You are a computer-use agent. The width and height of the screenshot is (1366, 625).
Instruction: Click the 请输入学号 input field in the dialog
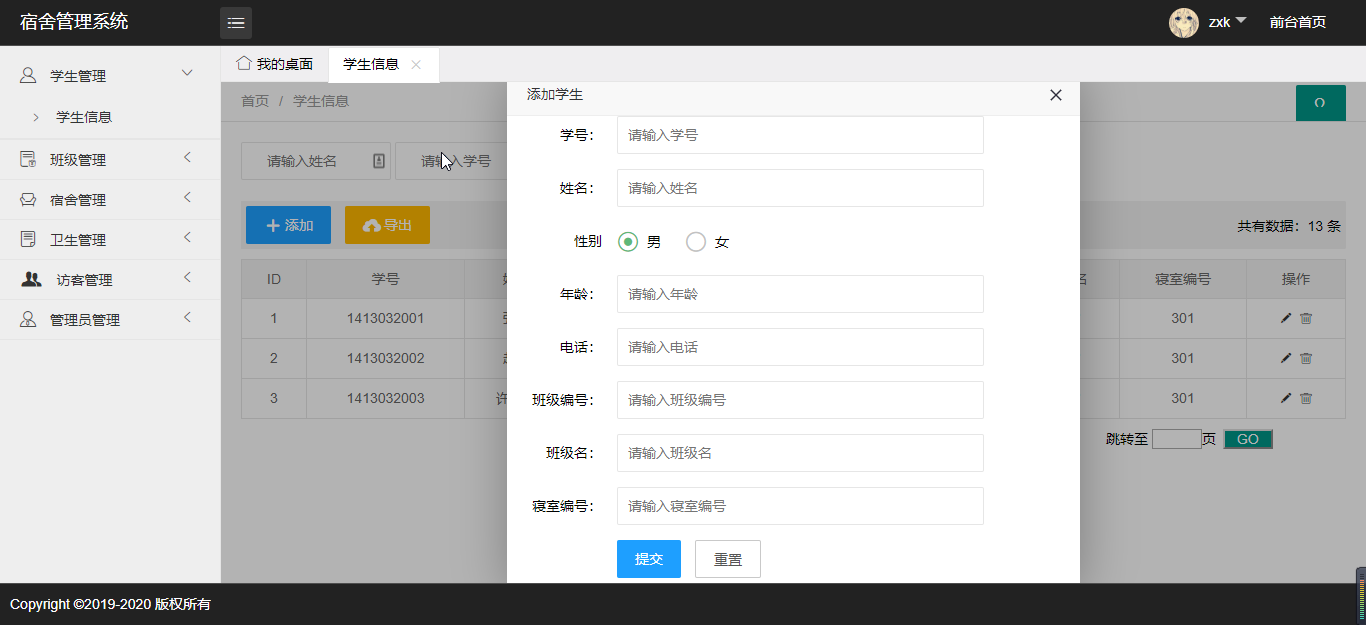point(800,135)
